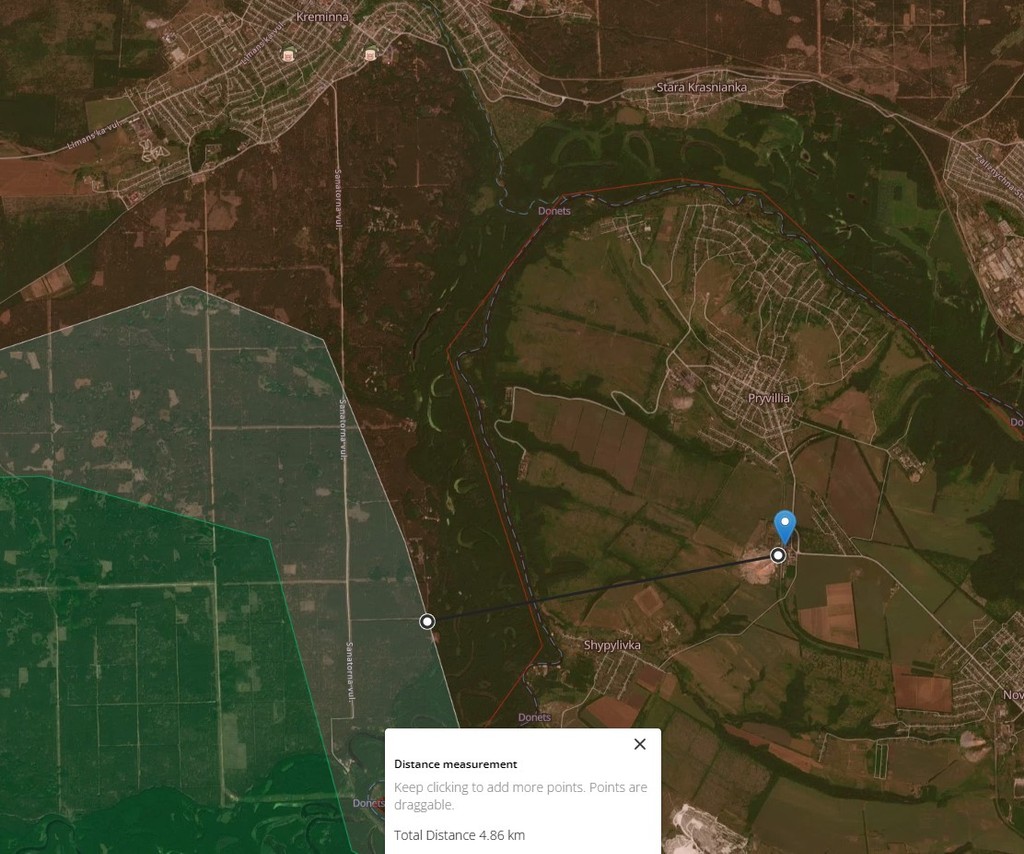Select the eastern measurement endpoint near the pin
Viewport: 1024px width, 854px height.
click(x=778, y=556)
